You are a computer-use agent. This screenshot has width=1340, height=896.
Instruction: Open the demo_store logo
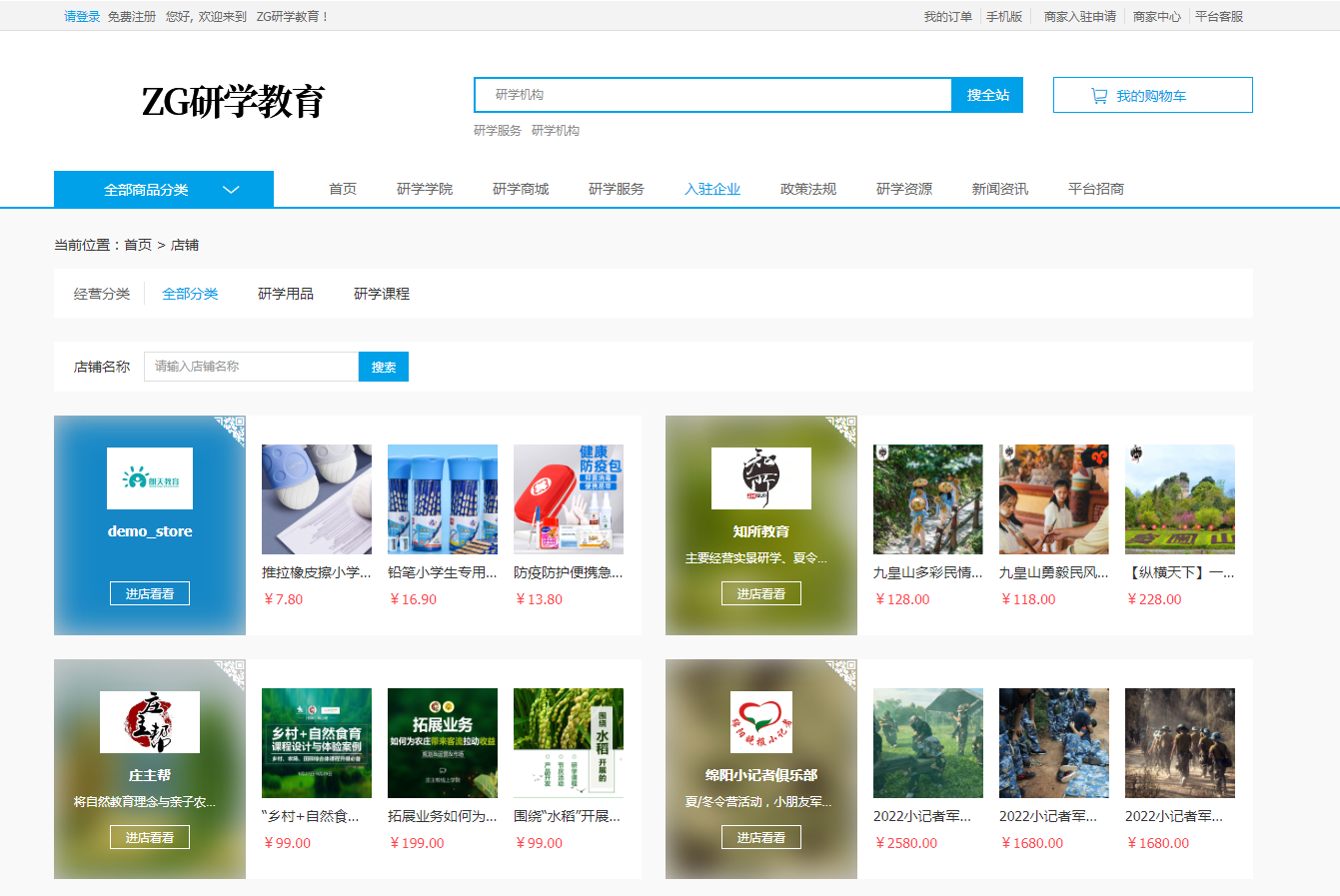[x=150, y=479]
